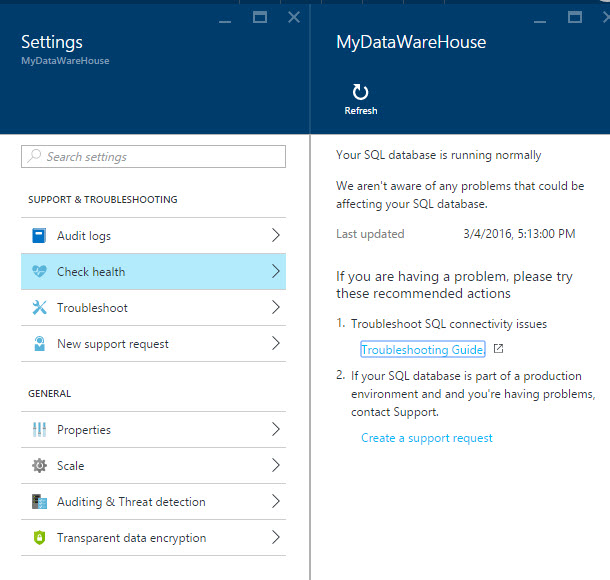Expand the Troubleshoot chevron arrow
Image resolution: width=610 pixels, height=580 pixels.
coord(276,308)
